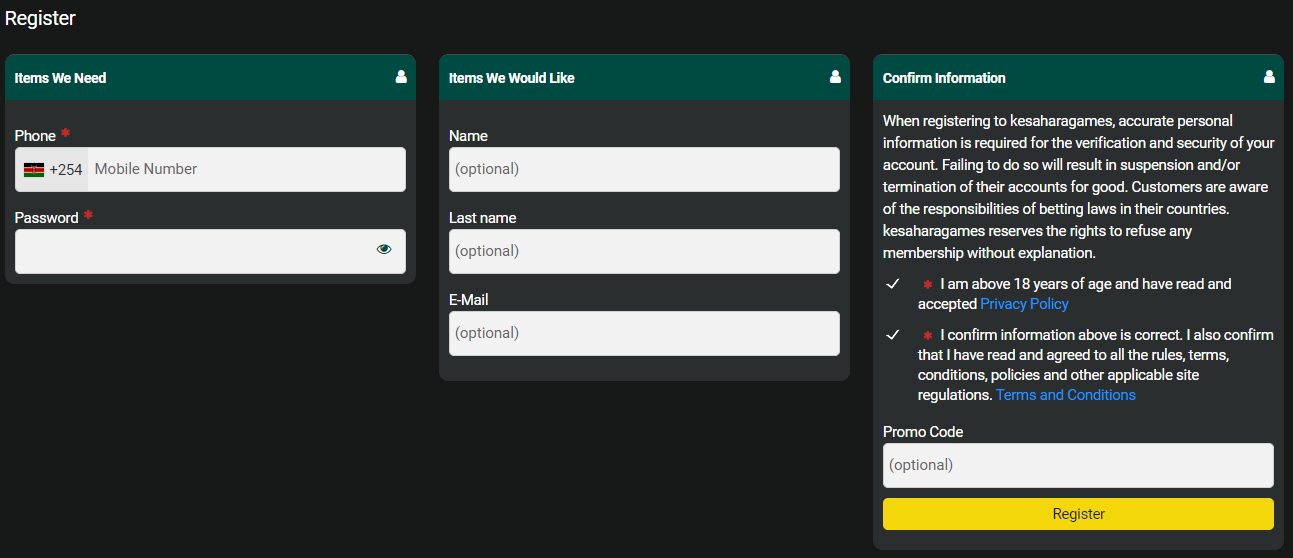Open the +254 country code selector

(52, 170)
